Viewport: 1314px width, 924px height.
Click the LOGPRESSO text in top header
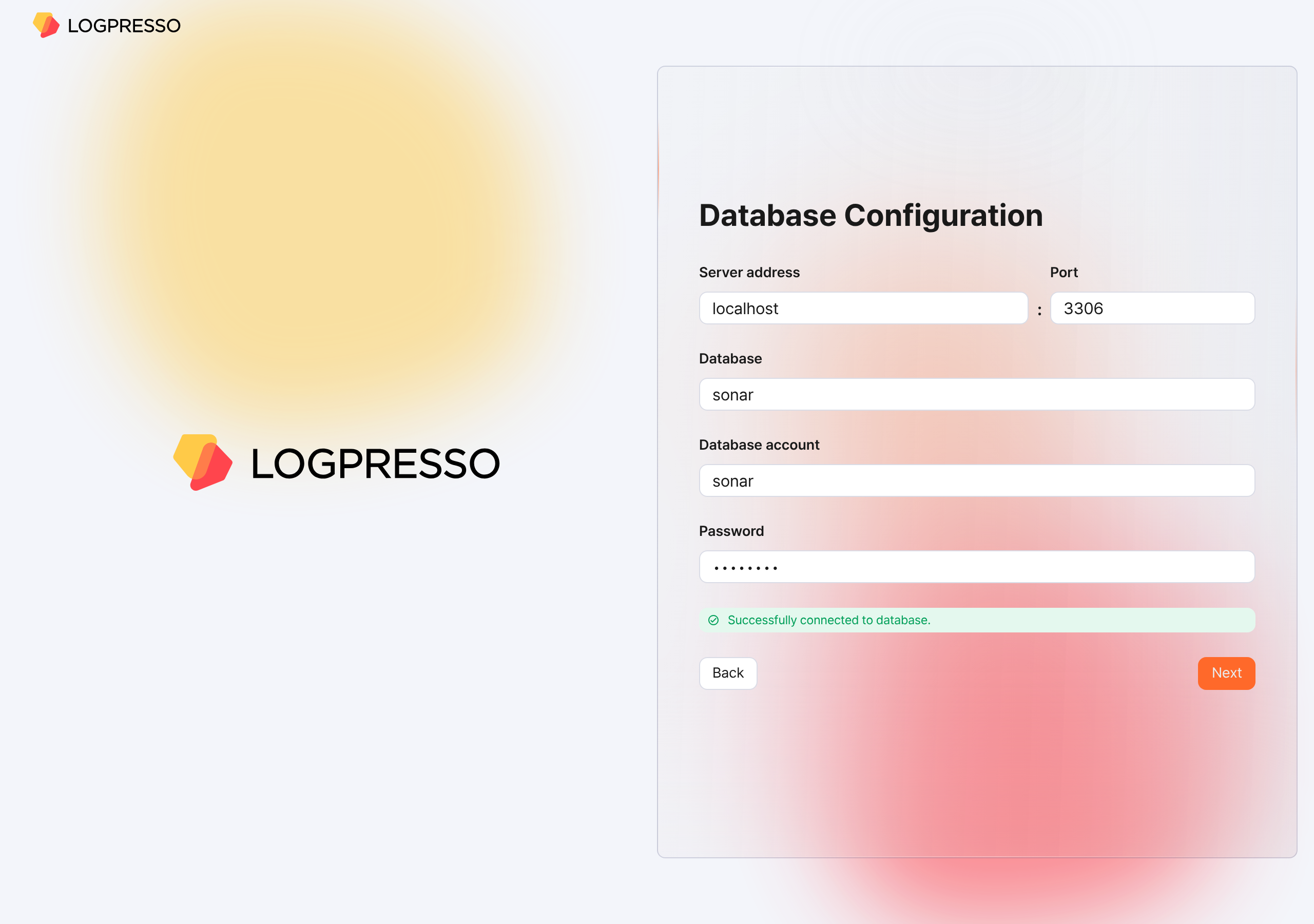124,26
